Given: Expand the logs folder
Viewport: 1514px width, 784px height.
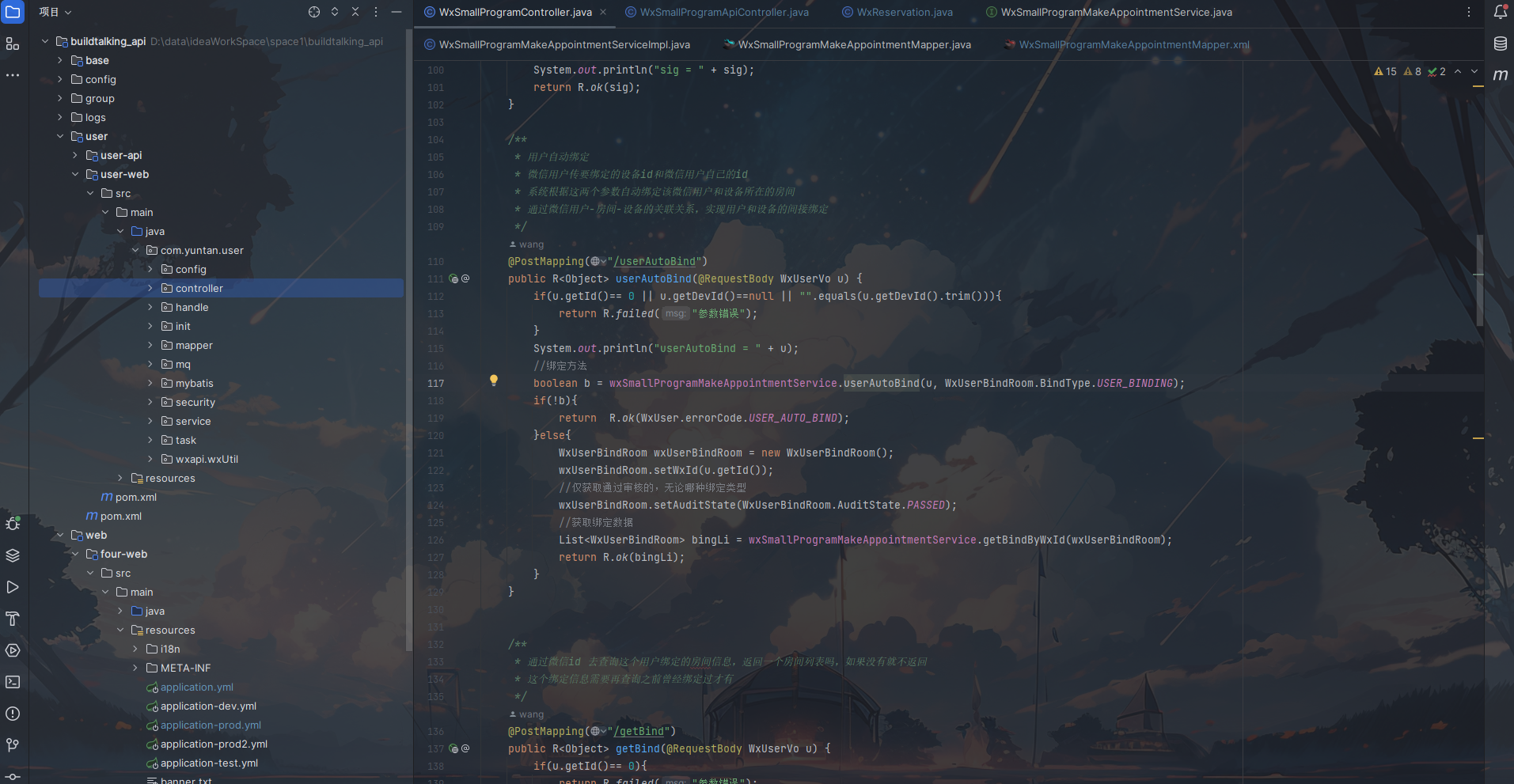Looking at the screenshot, I should 60,117.
